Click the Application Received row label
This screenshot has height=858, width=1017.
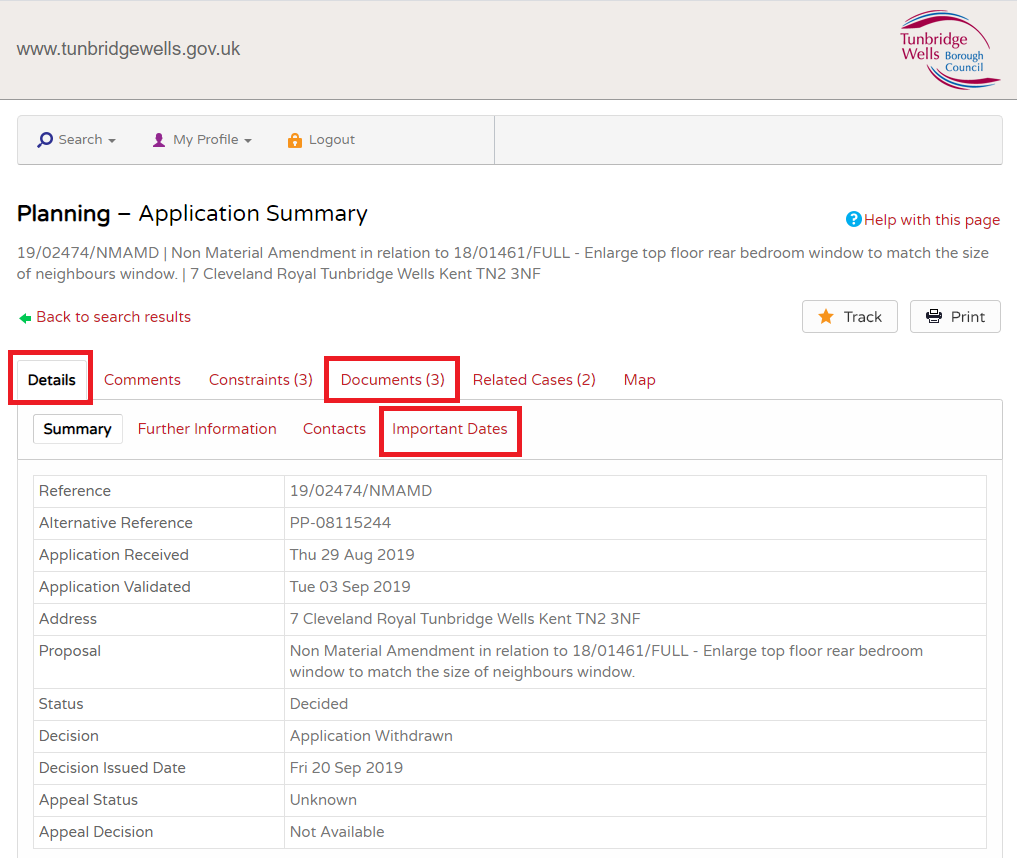(114, 554)
